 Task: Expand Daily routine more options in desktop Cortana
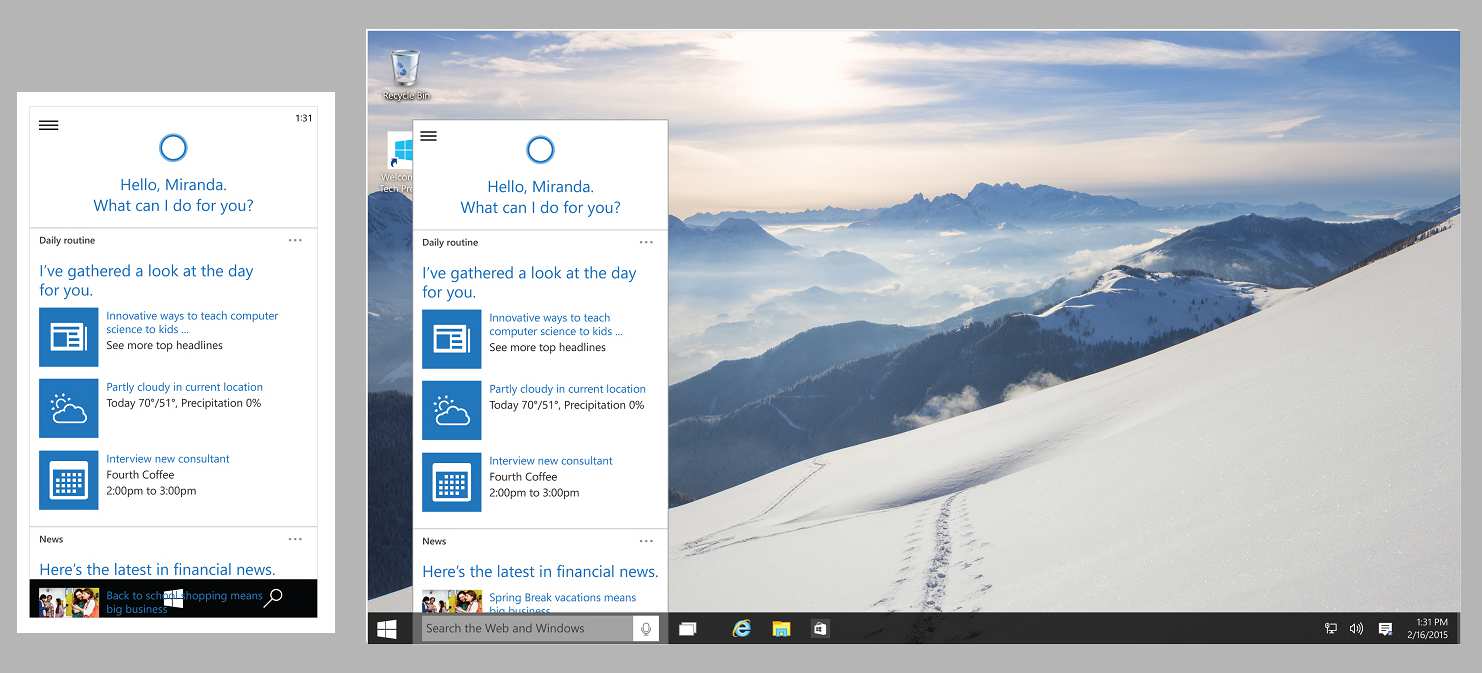pos(646,242)
